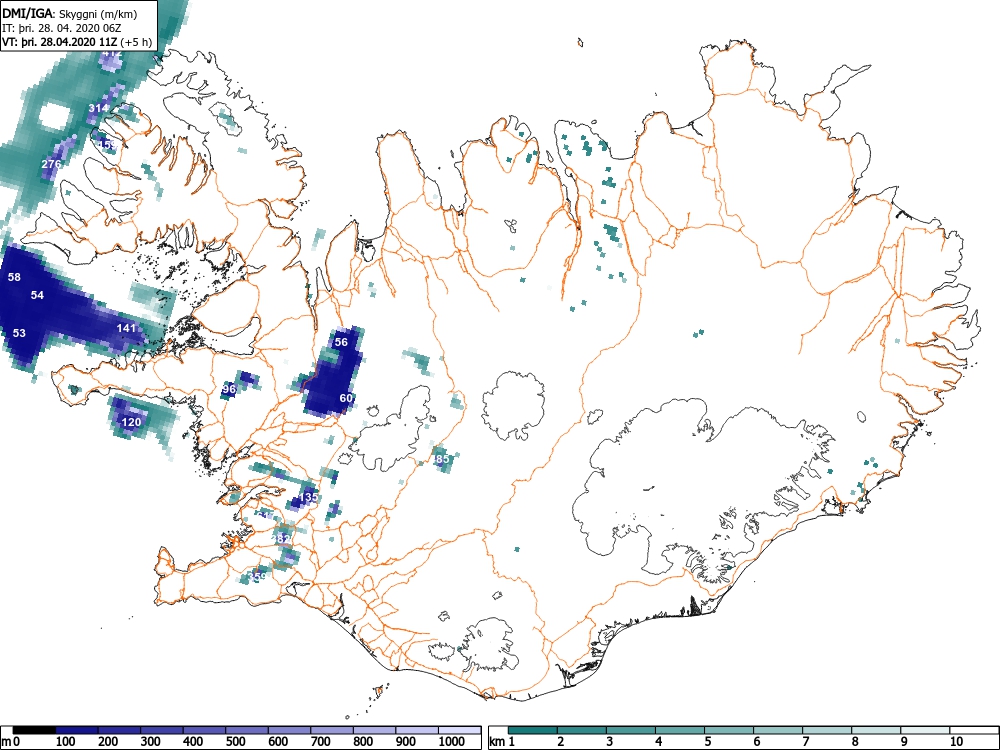This screenshot has height=750, width=1000.
Task: Click the 10 km tick label
Action: (955, 742)
